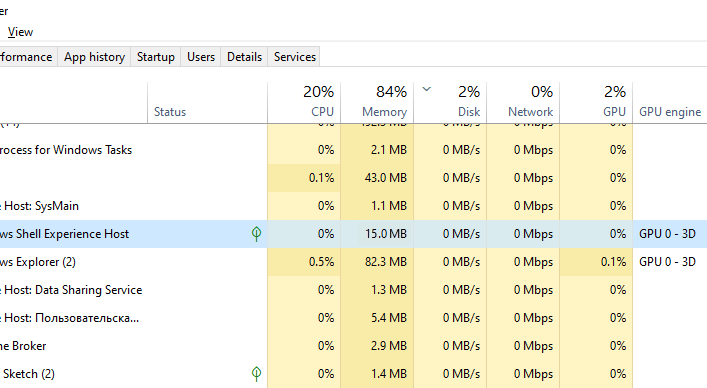707x388 pixels.
Task: Open the Startup tab
Action: [156, 57]
